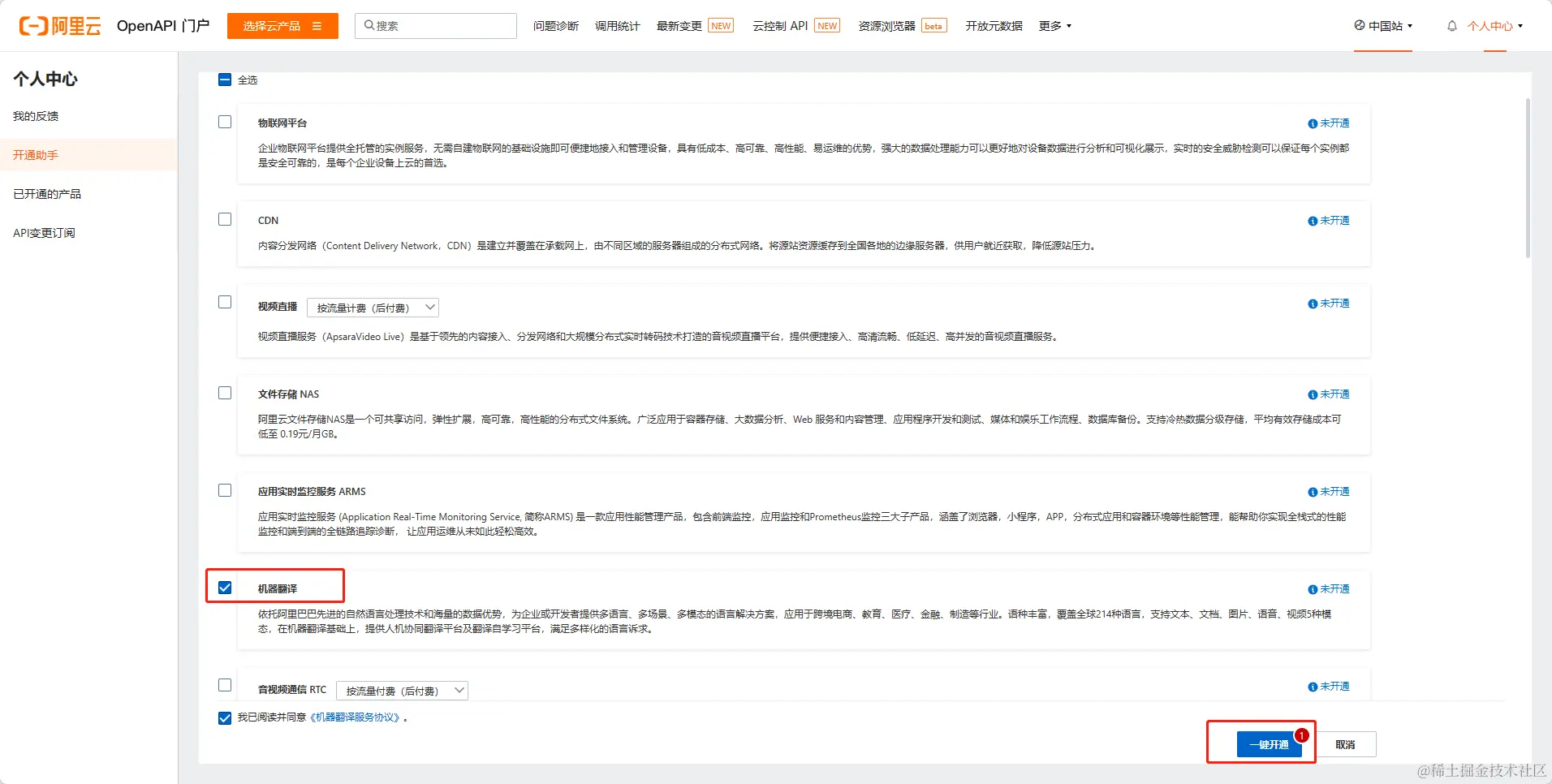The width and height of the screenshot is (1552, 784).
Task: Go to 已开通的产品 in sidebar
Action: (x=47, y=194)
